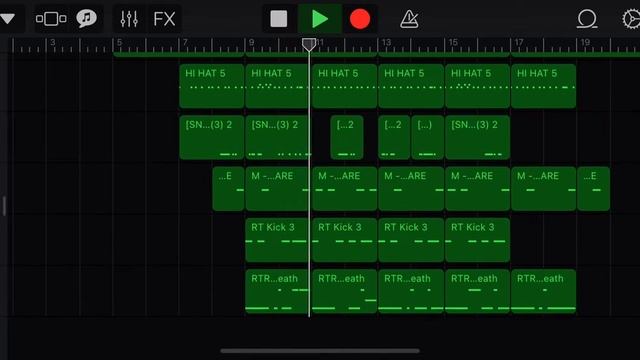This screenshot has width=640, height=360.
Task: Select [SN...(3) 2 region at bar 15
Action: 478,138
